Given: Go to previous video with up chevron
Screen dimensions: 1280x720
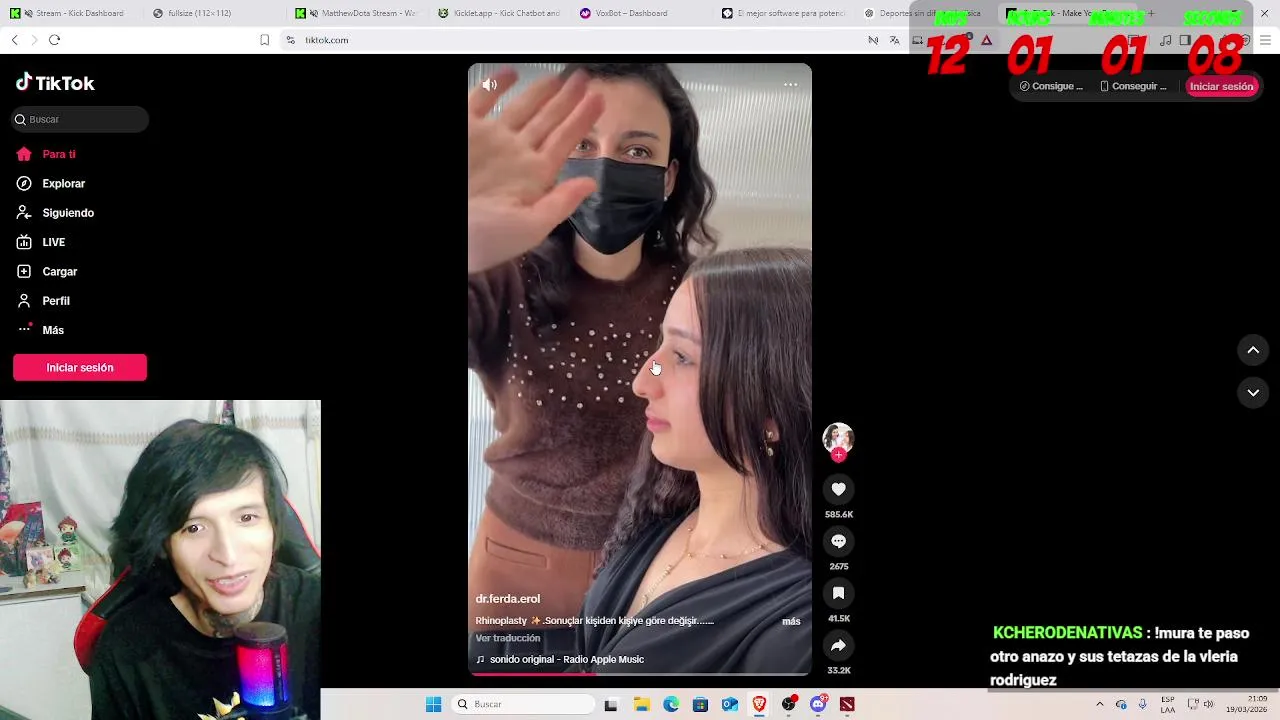Looking at the screenshot, I should click(1253, 350).
